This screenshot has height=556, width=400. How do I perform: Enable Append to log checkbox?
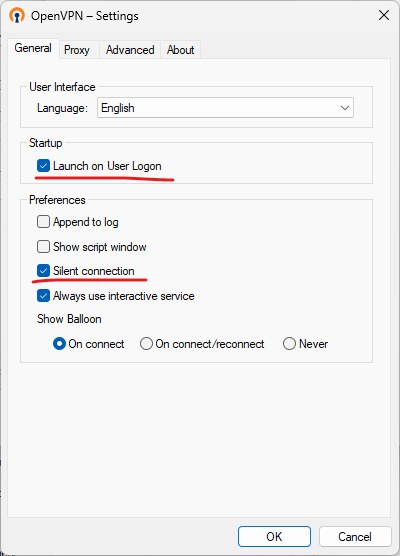[x=43, y=222]
